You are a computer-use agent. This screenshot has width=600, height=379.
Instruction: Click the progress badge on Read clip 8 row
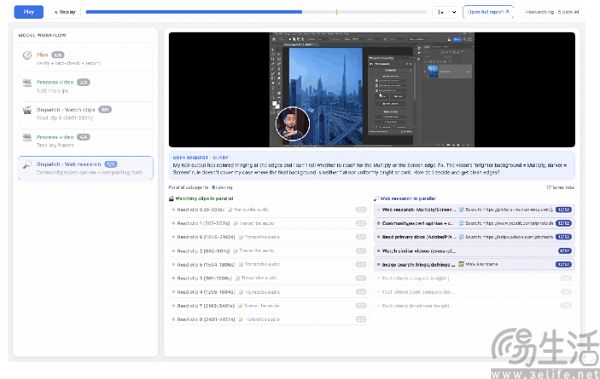click(x=361, y=319)
